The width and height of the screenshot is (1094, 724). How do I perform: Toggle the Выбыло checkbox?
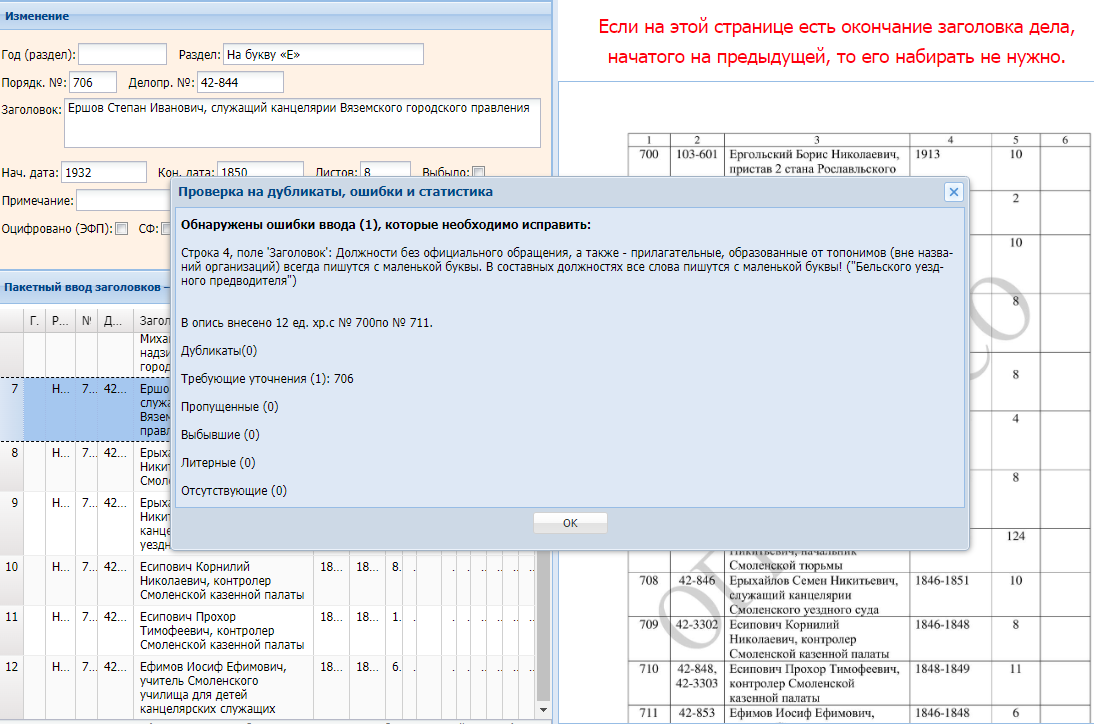pyautogui.click(x=479, y=172)
